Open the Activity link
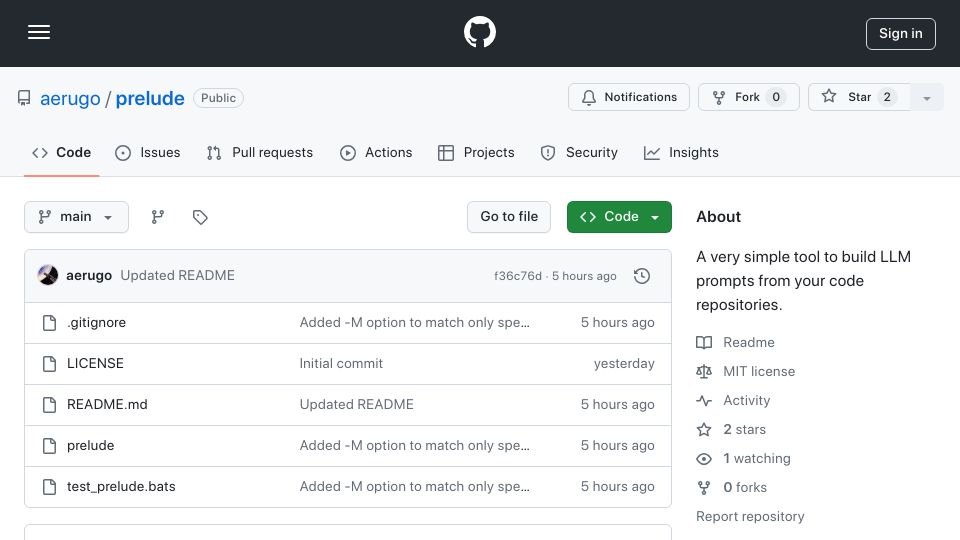Viewport: 960px width, 540px height. pyautogui.click(x=733, y=400)
